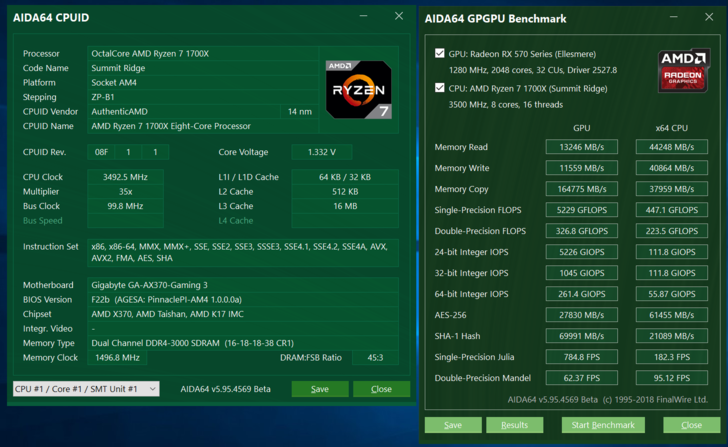Click the 447.1 GFLOPS CPU result
This screenshot has height=447, width=728.
coord(672,210)
